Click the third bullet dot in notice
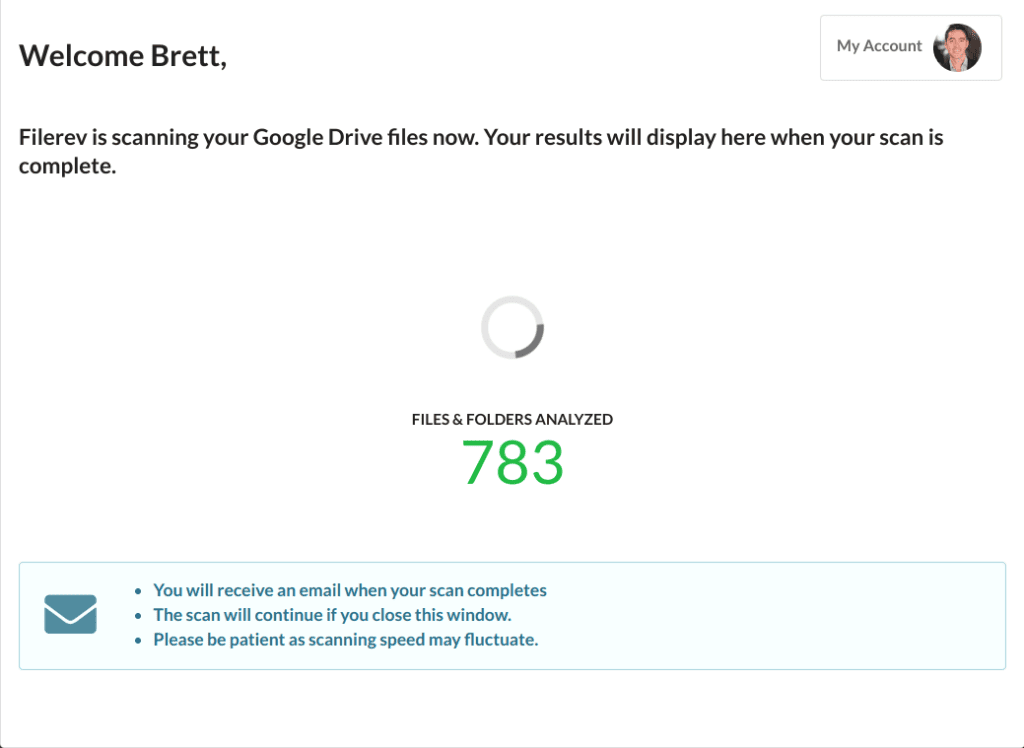Viewport: 1024px width, 748px height. (138, 641)
